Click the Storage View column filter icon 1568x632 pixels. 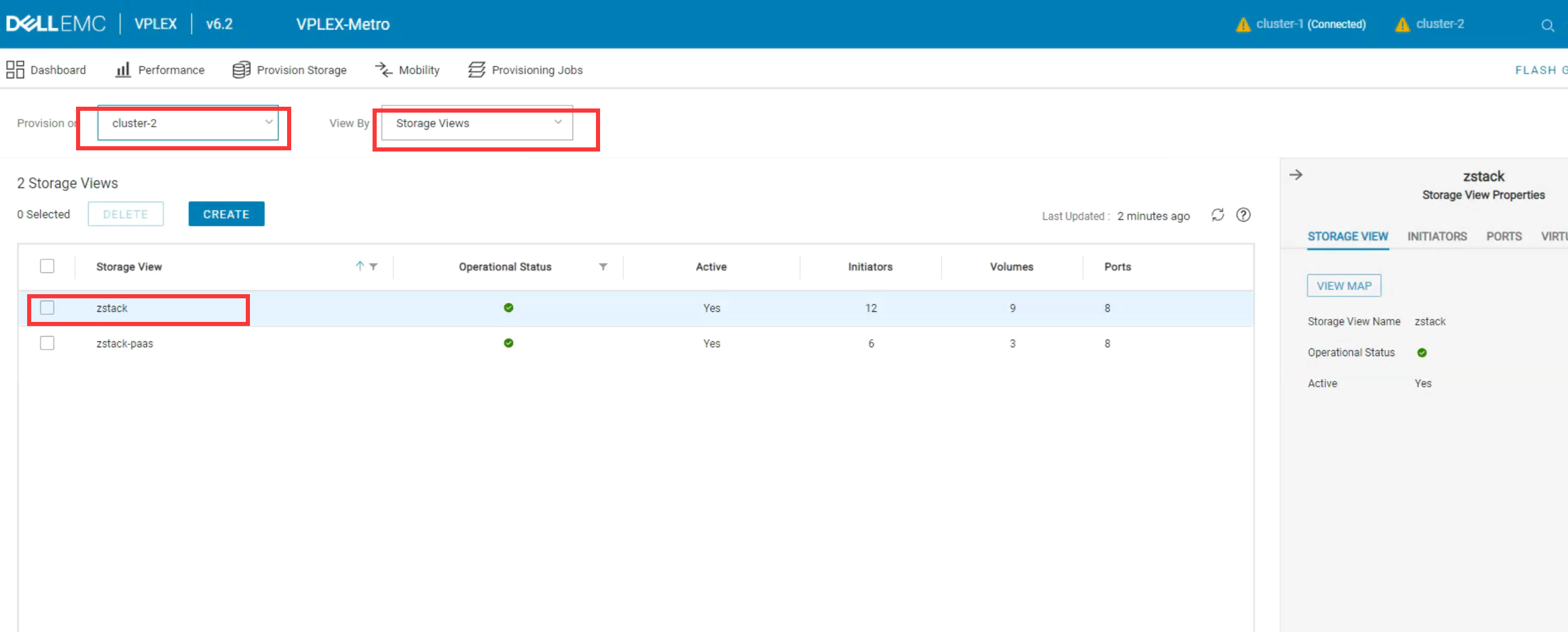(x=374, y=266)
